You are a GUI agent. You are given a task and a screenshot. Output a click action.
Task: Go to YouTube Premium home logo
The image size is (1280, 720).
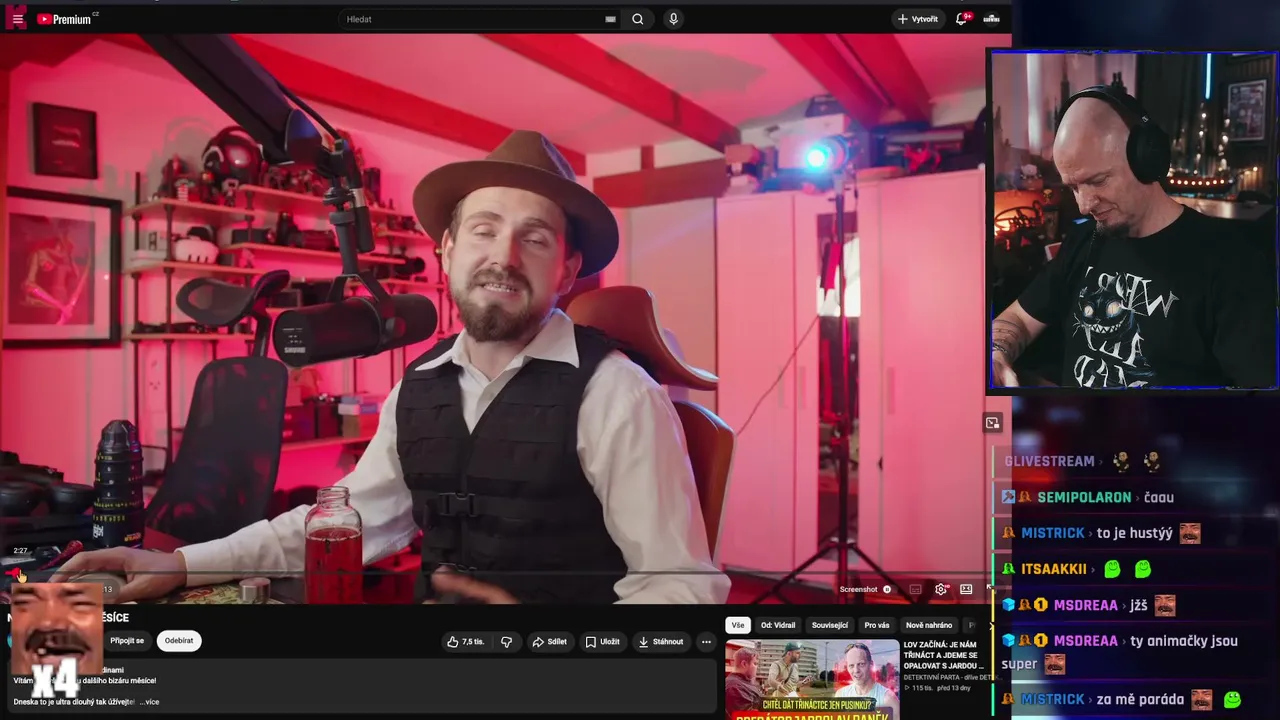pos(65,19)
